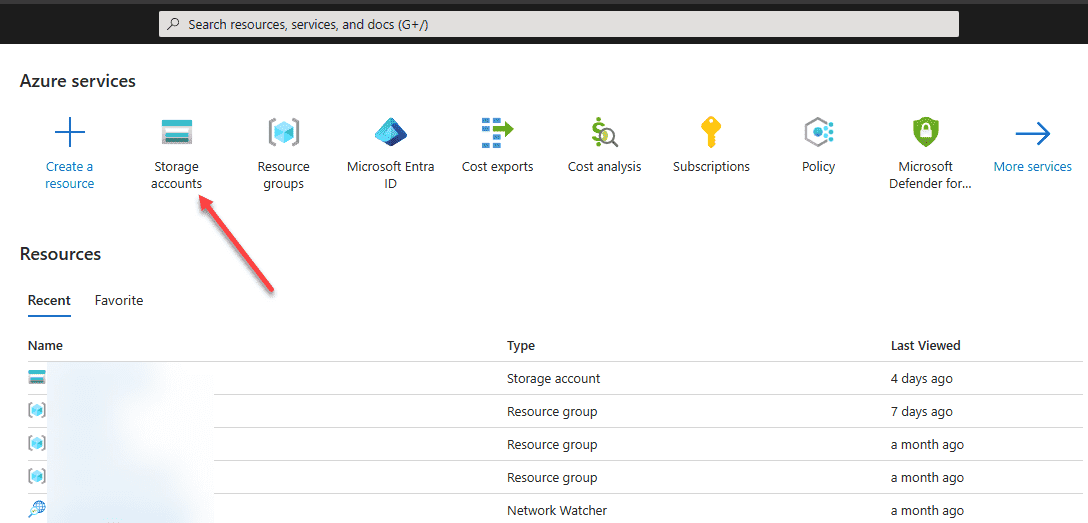
Task: Click the Name column header
Action: 45,345
